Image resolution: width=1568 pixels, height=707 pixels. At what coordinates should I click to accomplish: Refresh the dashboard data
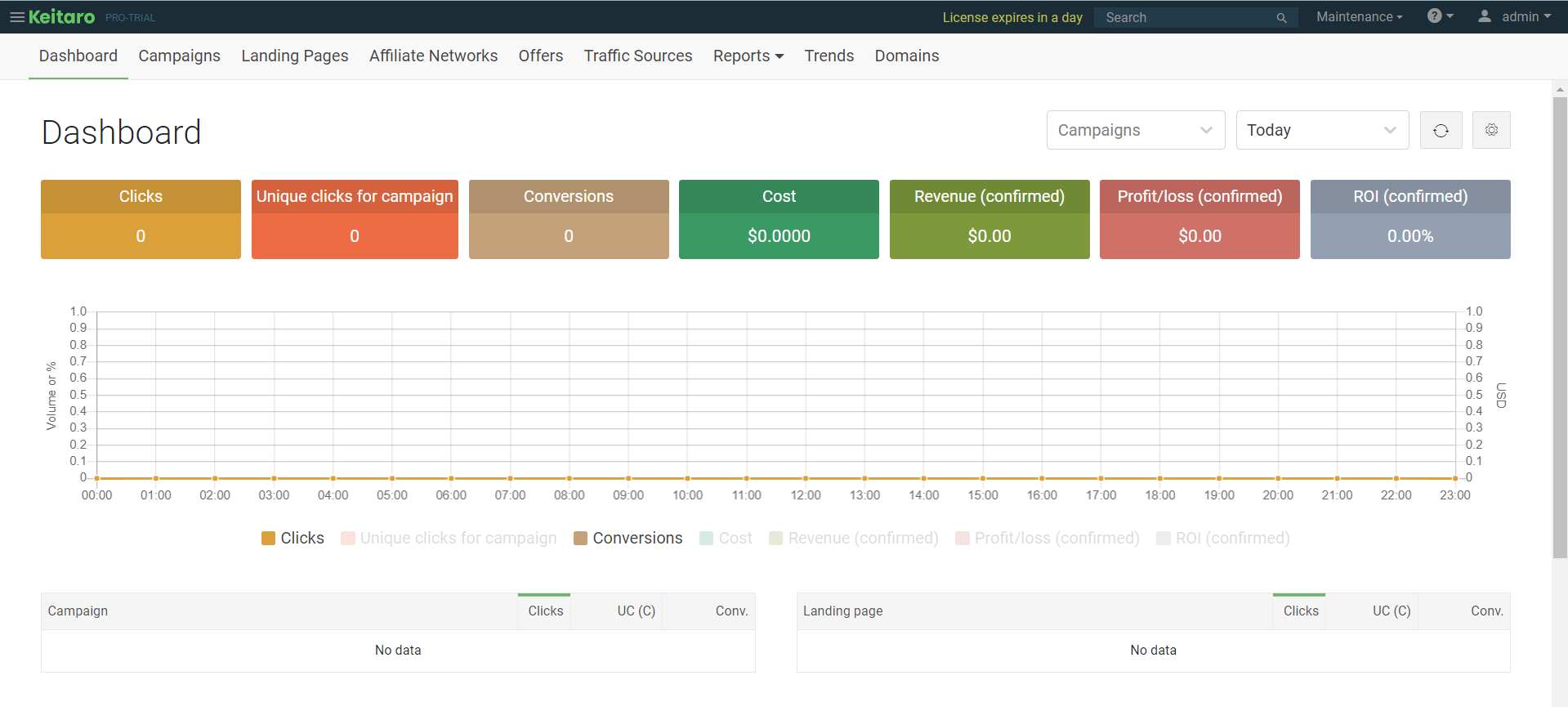pyautogui.click(x=1441, y=131)
